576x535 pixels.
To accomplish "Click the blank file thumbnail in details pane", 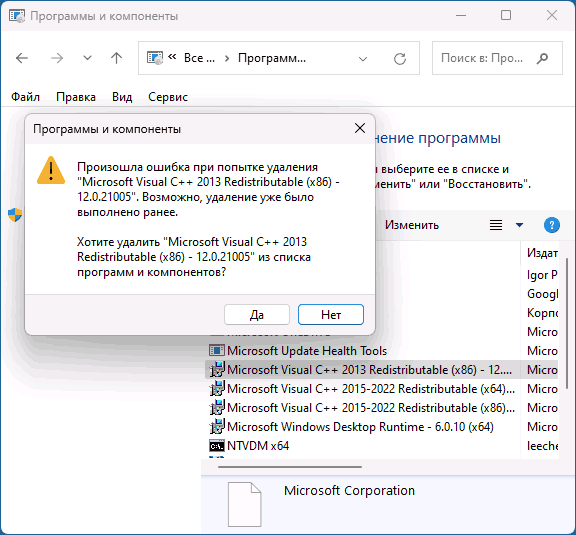I will [244, 505].
